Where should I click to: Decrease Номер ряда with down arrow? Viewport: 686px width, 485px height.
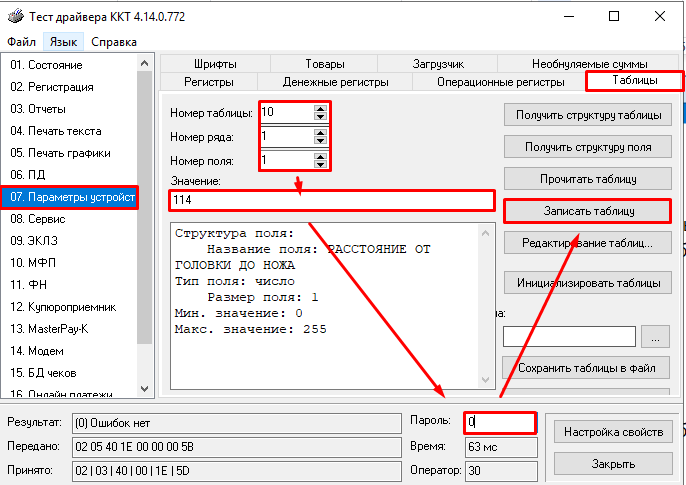coord(319,140)
